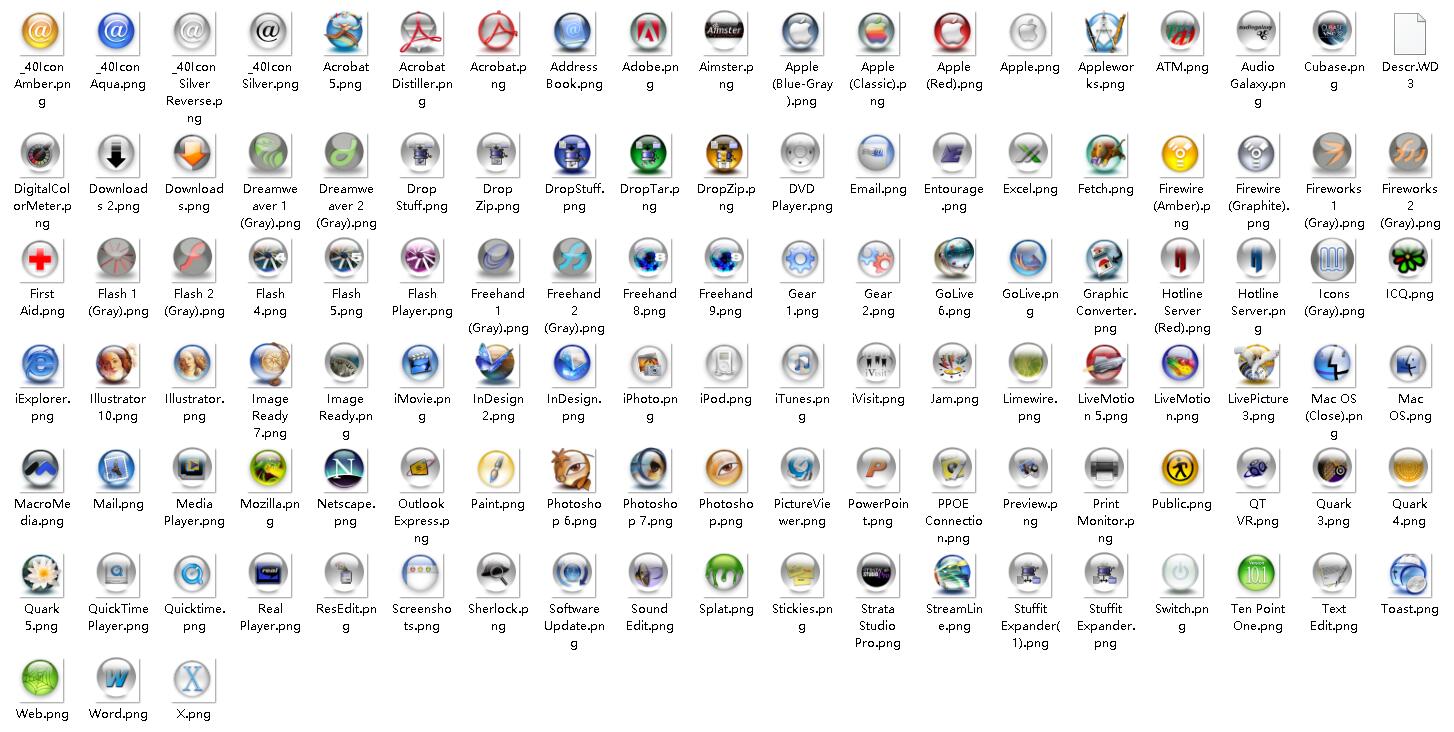Click the Freehand 8.png icon
Screen dimensions: 1454x732
tap(649, 259)
